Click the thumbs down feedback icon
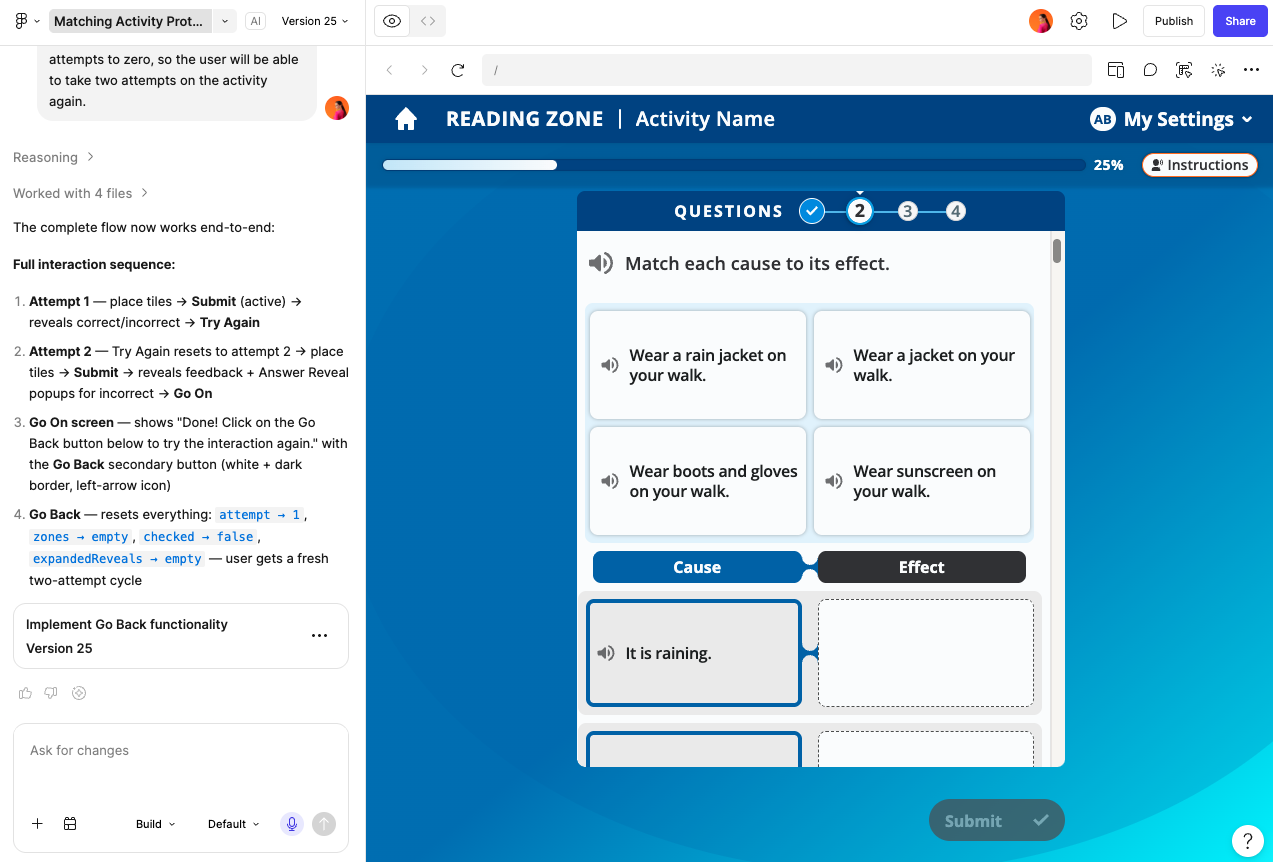1273x862 pixels. (52, 693)
